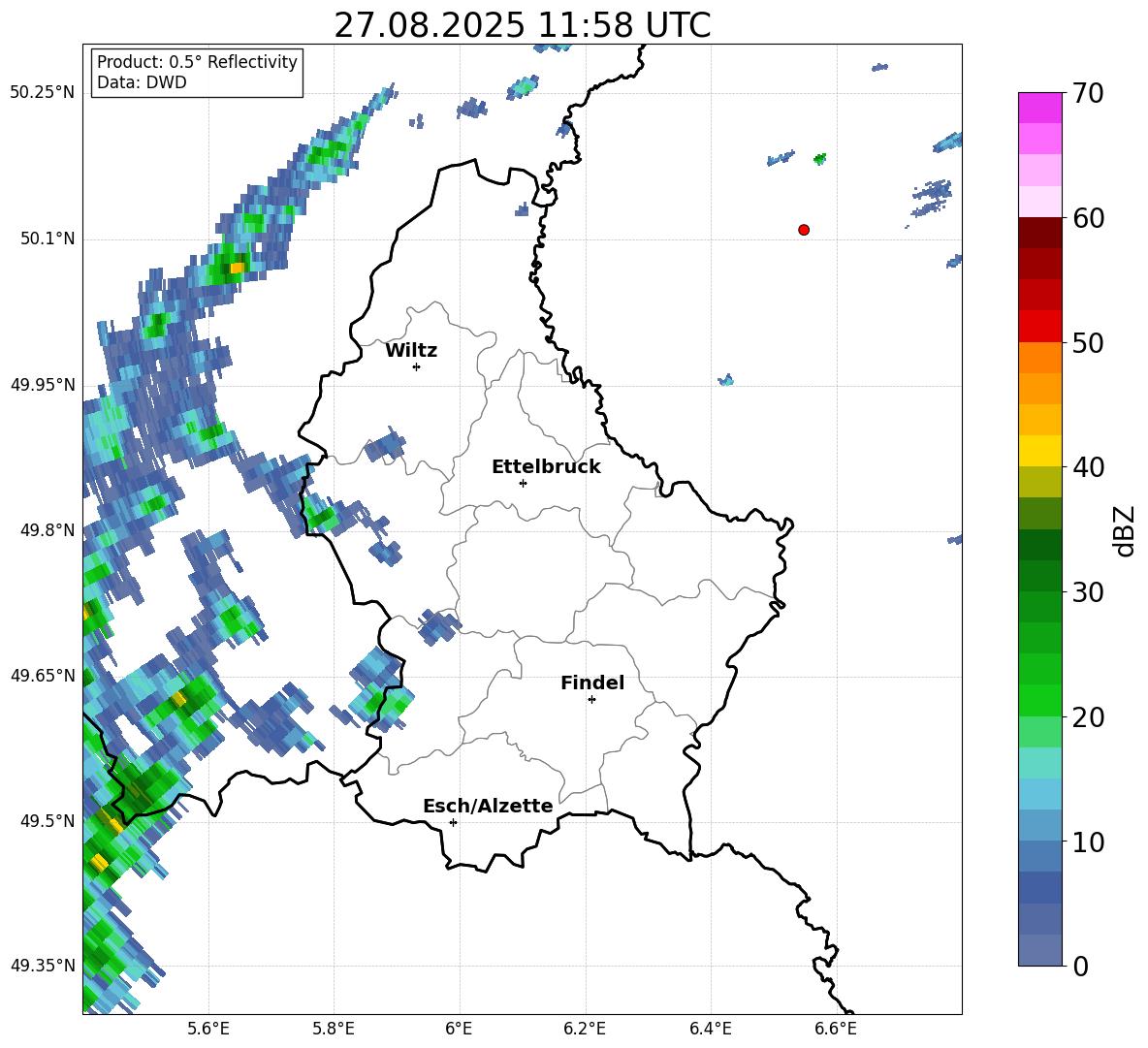The height and width of the screenshot is (1048, 1148).
Task: Click the 6°E longitude label
Action: click(459, 1029)
